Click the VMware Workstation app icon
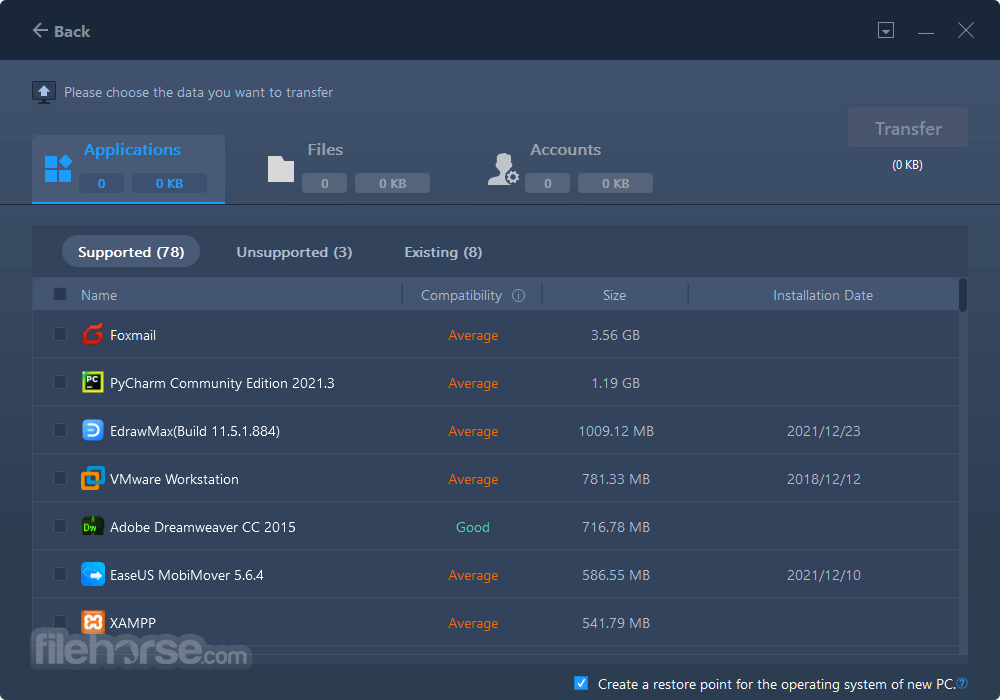This screenshot has height=700, width=1000. pyautogui.click(x=92, y=478)
